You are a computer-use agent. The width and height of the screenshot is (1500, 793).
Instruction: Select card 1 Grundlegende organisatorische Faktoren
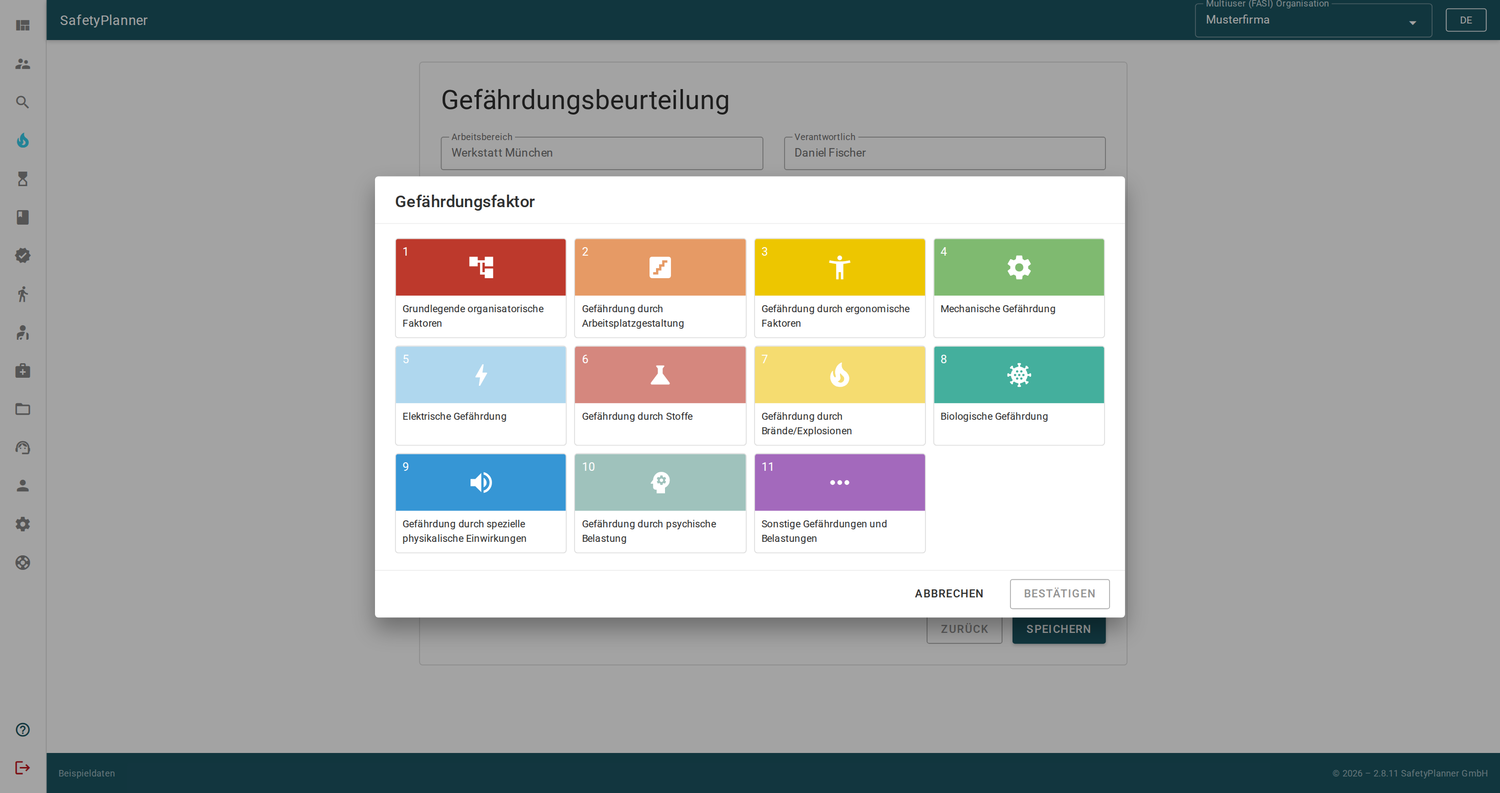click(x=481, y=288)
